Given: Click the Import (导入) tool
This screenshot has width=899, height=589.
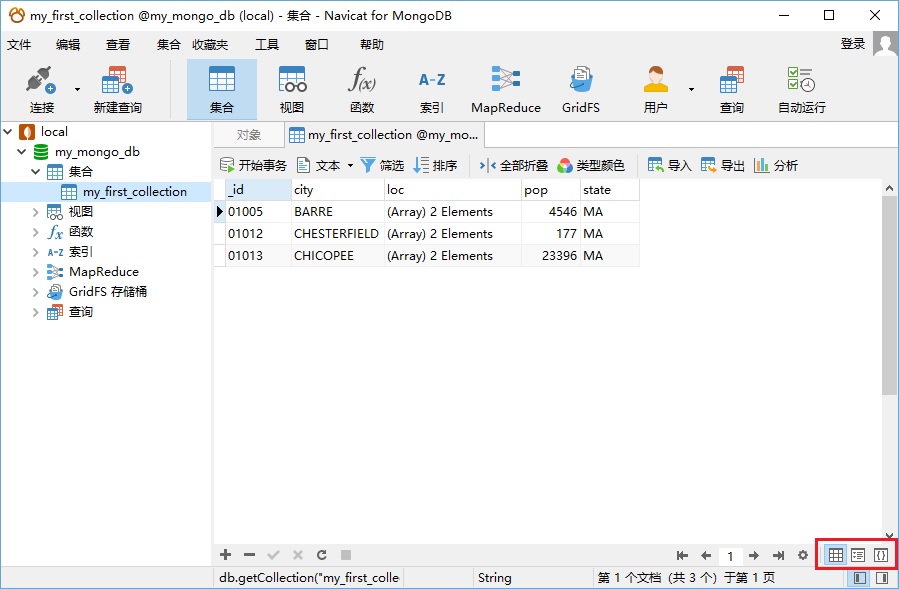Looking at the screenshot, I should coord(669,166).
